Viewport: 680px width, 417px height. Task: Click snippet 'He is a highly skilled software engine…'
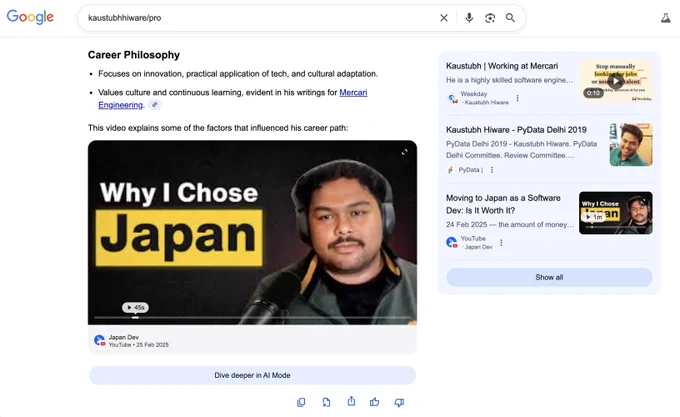coord(509,80)
